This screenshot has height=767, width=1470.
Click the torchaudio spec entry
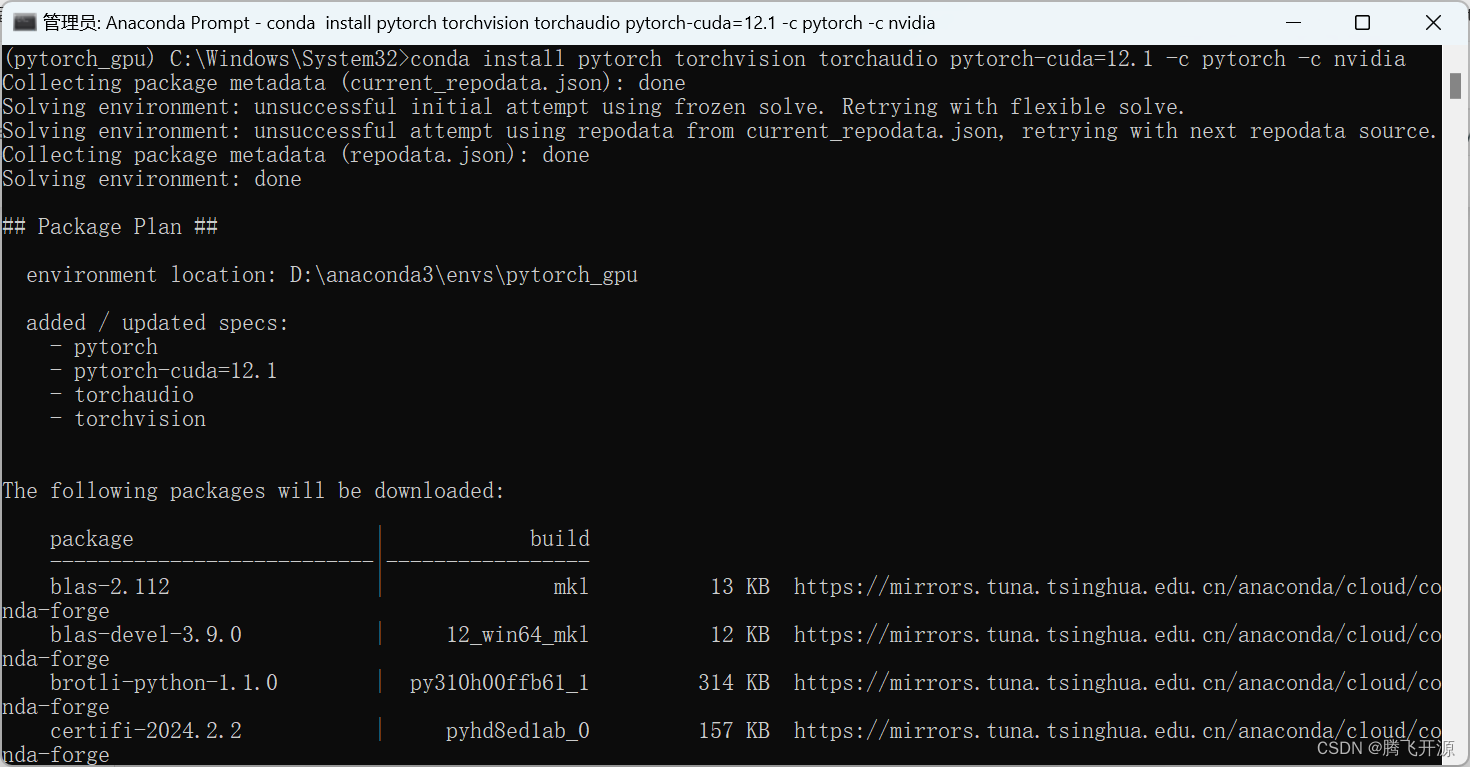point(133,394)
